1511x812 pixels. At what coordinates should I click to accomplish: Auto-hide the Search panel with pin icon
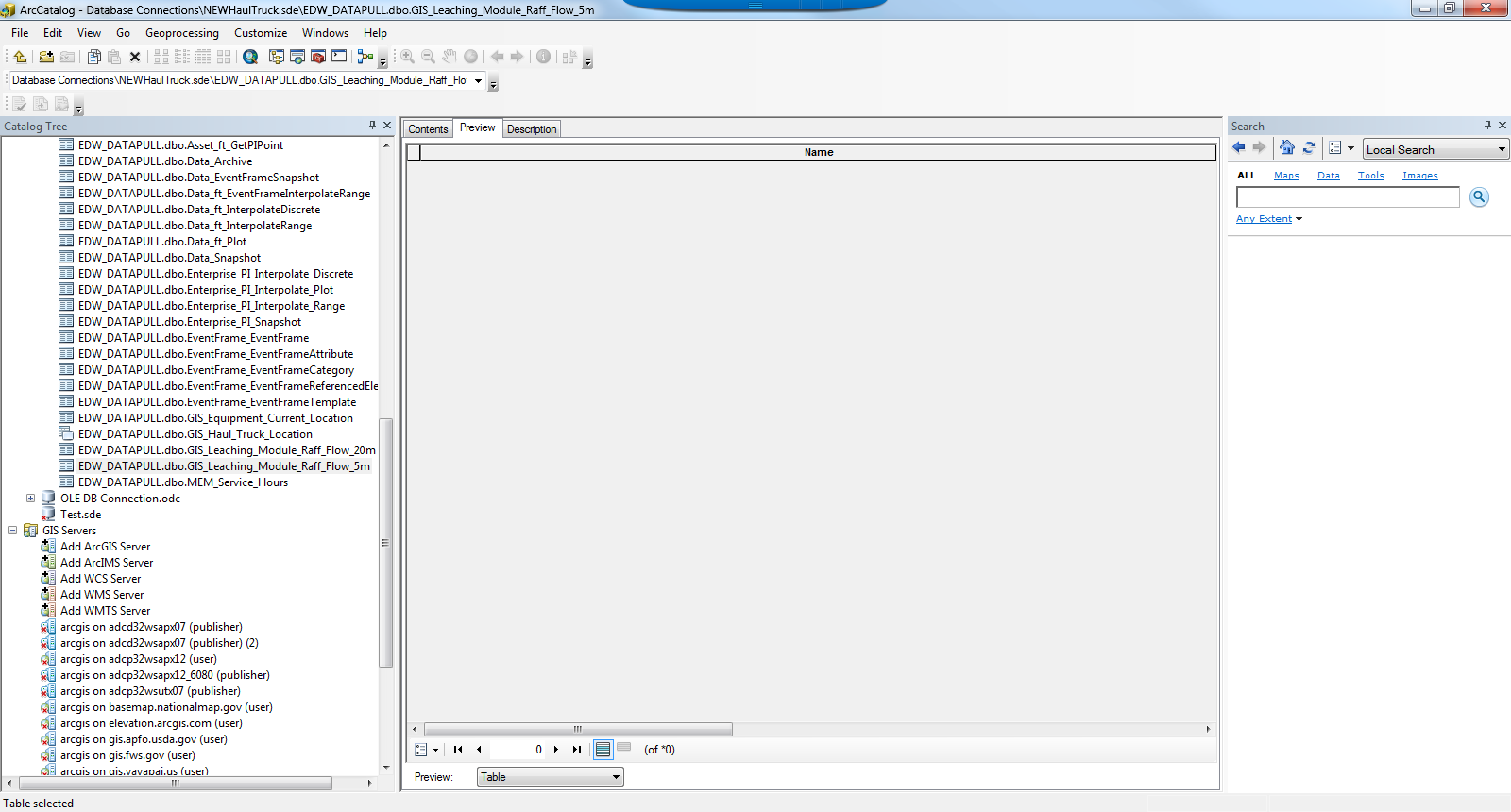1487,125
